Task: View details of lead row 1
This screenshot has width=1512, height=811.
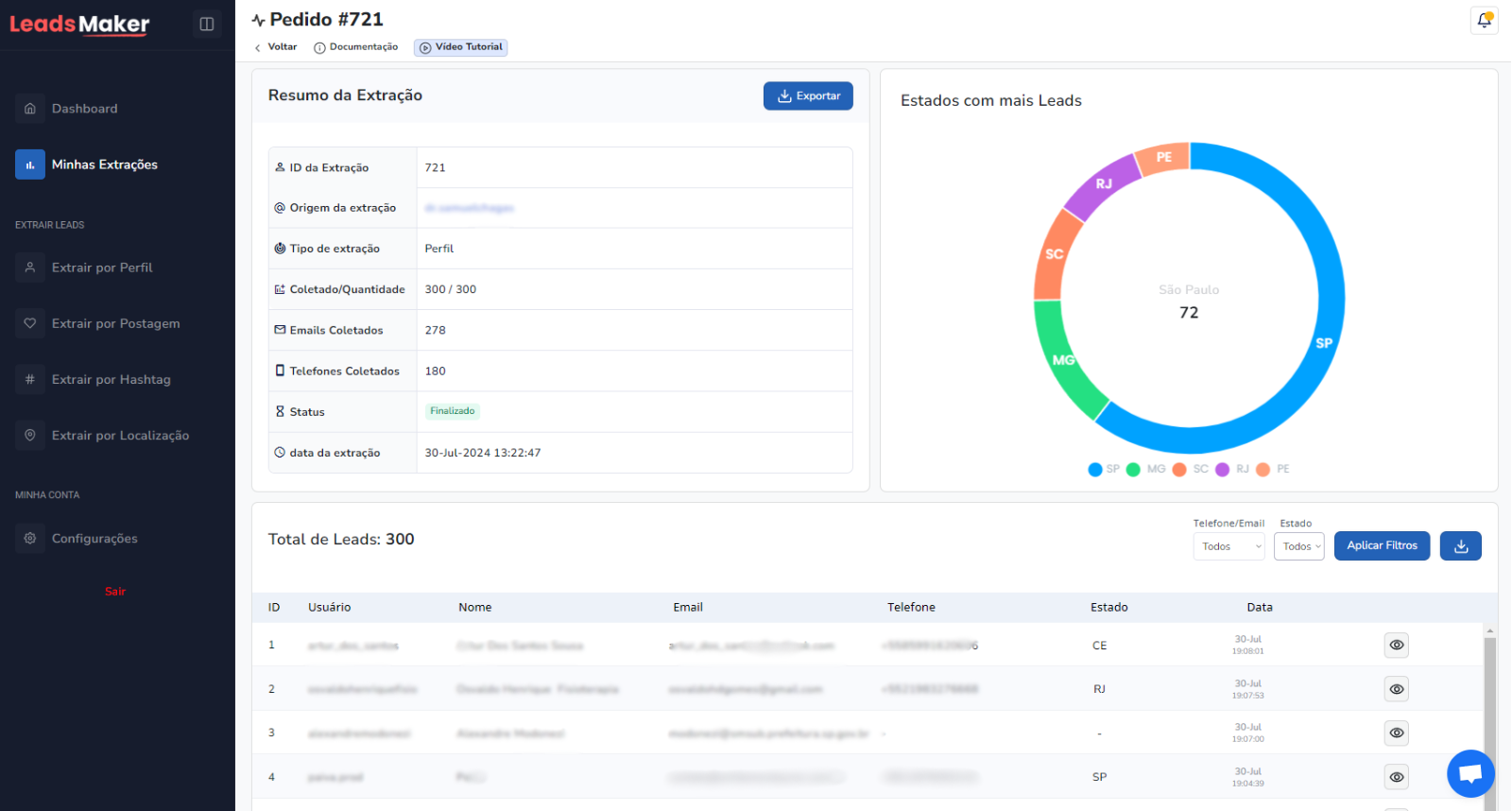Action: point(1396,645)
